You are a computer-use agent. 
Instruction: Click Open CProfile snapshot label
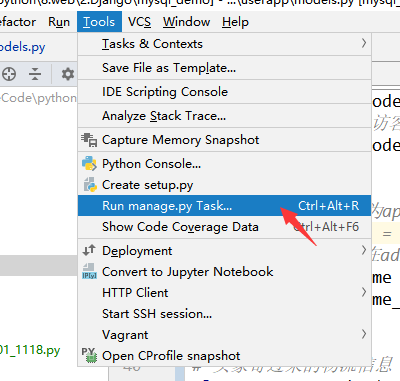pyautogui.click(x=171, y=356)
